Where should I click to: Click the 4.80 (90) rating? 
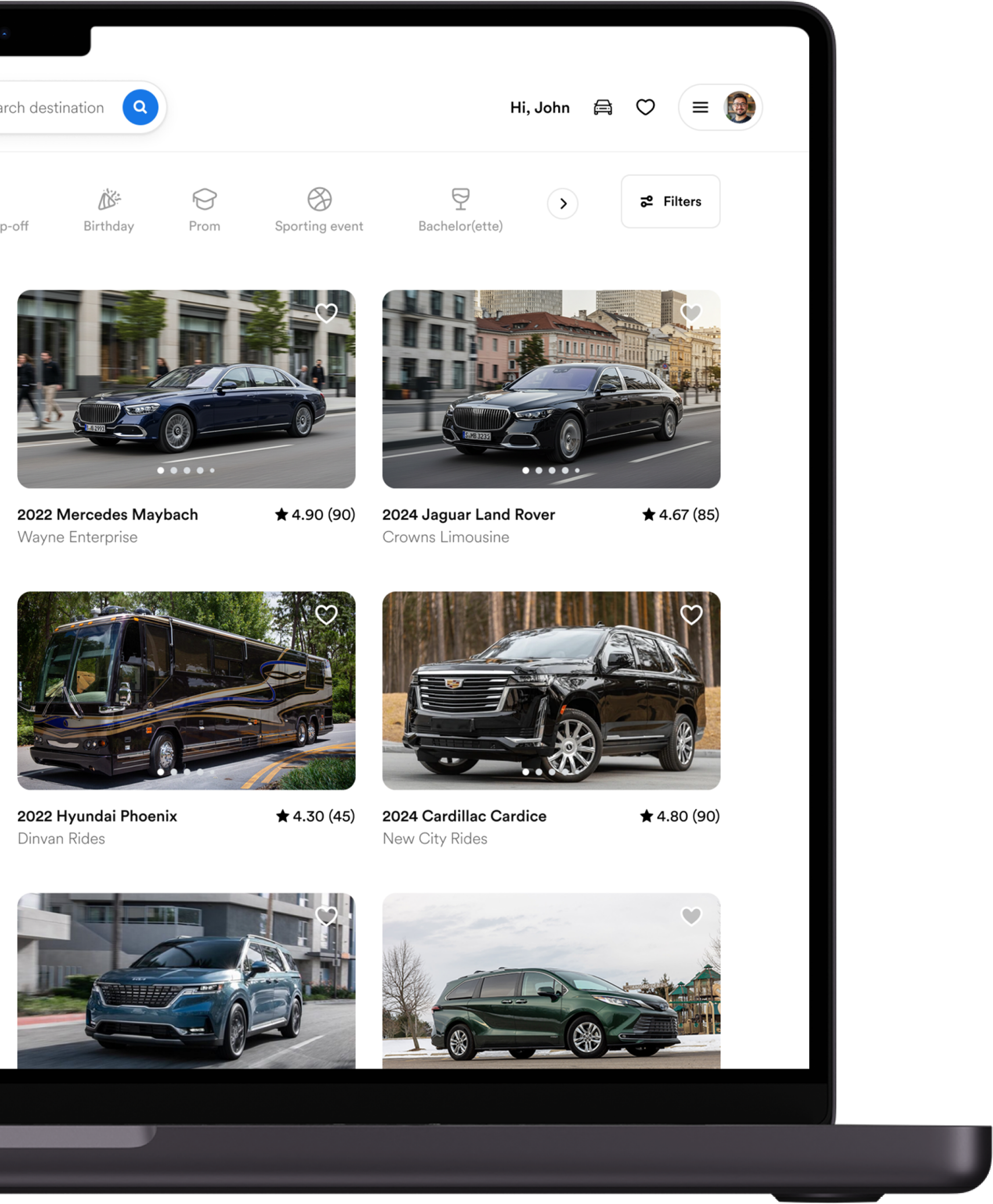[x=680, y=816]
